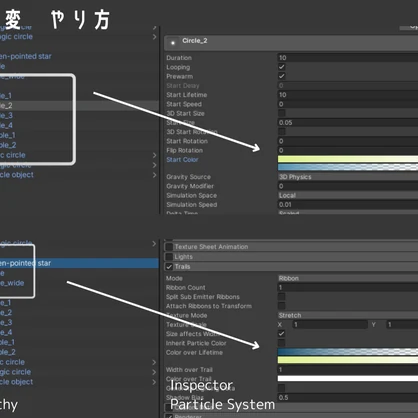418x418 pixels.
Task: Enable the 3D Start Size checkbox
Action: pos(282,113)
